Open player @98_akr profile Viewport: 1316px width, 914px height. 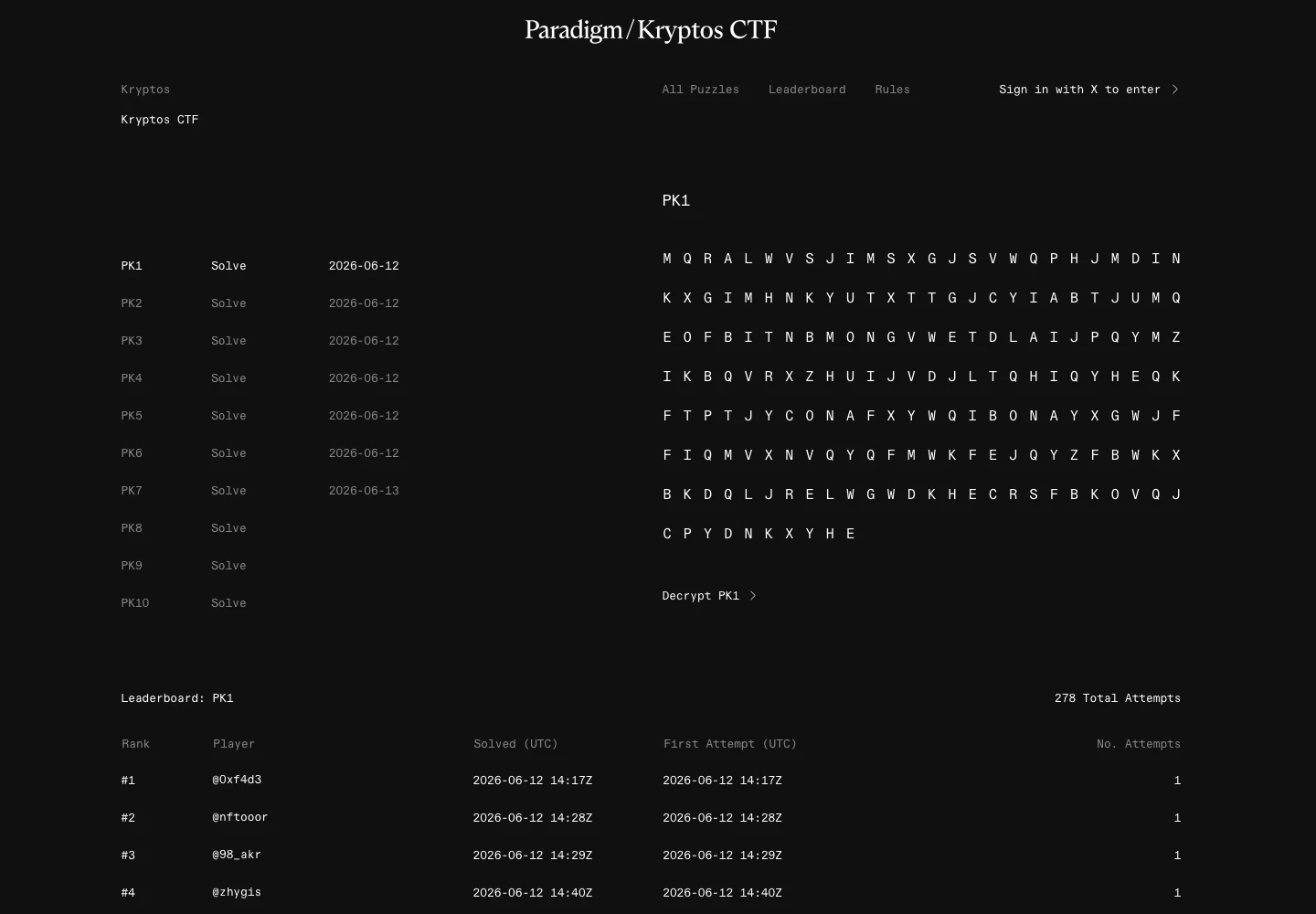[237, 855]
